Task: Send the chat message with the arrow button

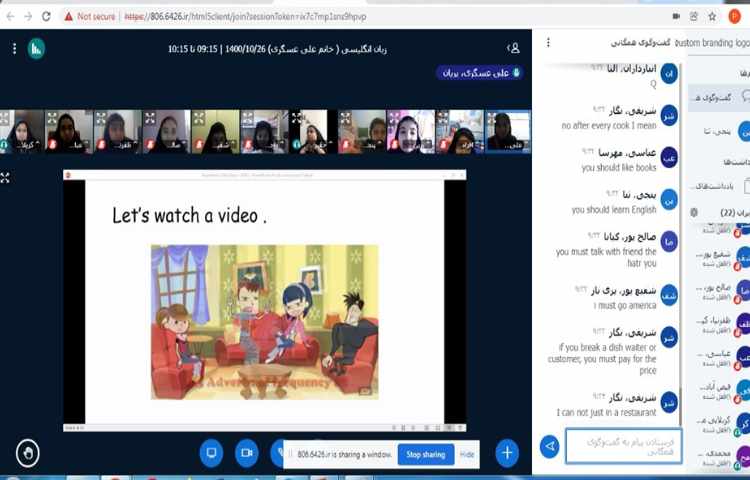Action: (x=550, y=446)
